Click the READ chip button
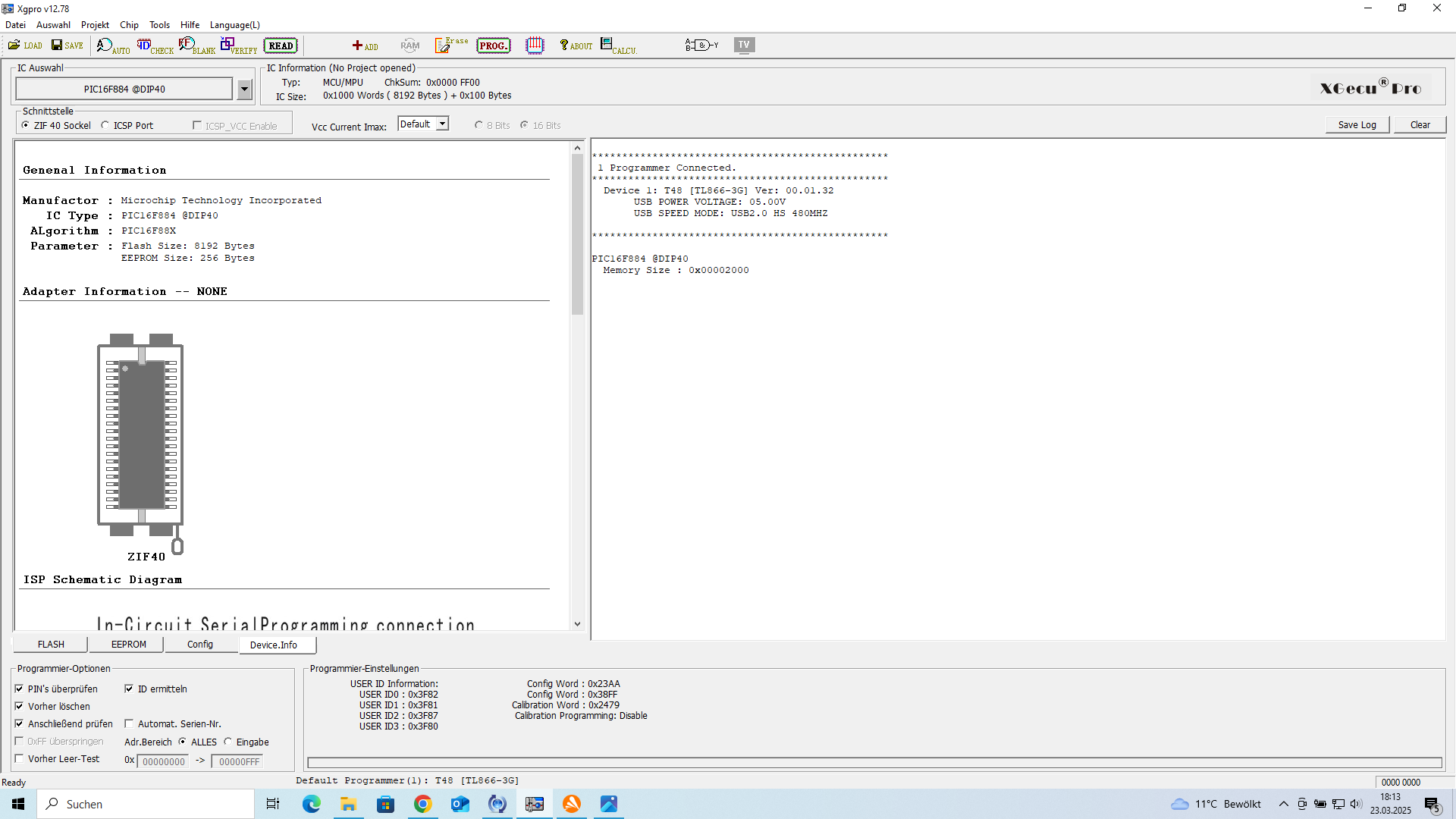 click(x=281, y=45)
